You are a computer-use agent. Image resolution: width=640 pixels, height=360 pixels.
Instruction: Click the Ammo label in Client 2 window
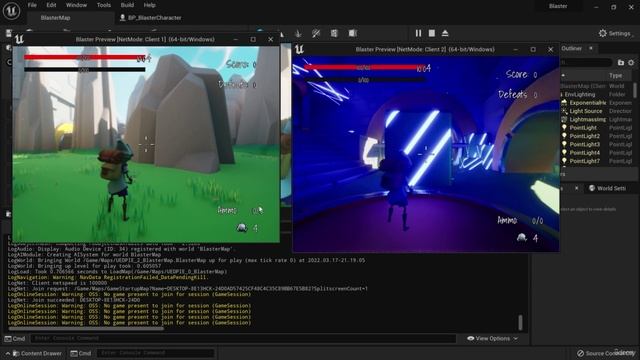pos(507,220)
